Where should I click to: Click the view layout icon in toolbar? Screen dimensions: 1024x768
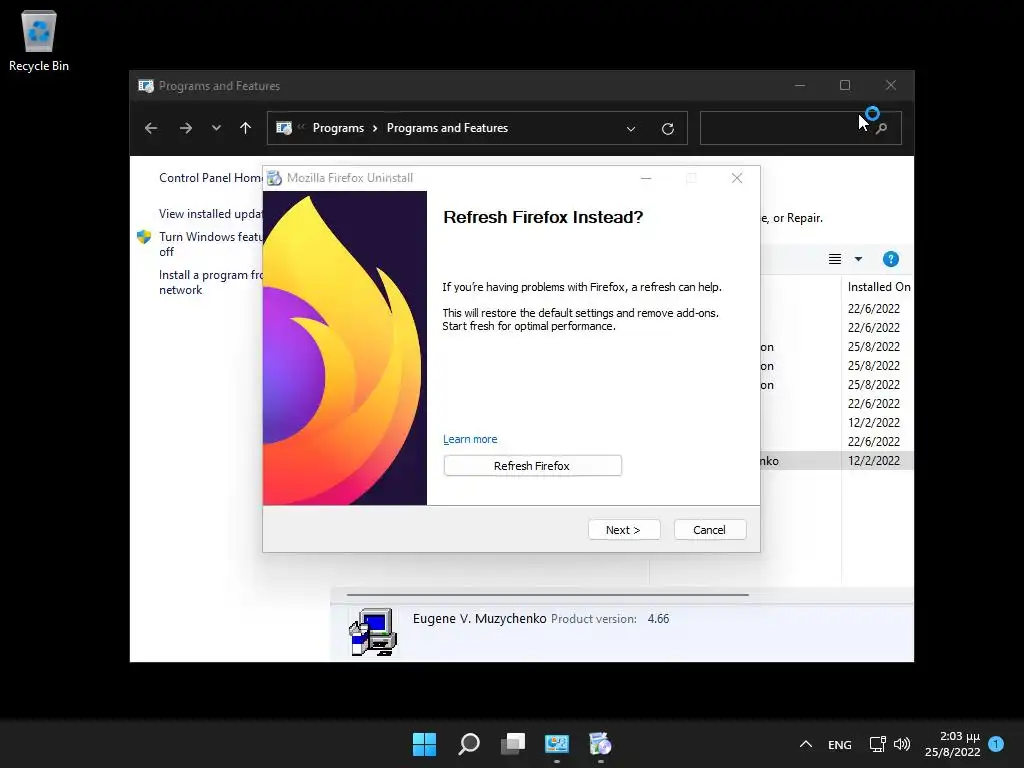[x=835, y=259]
